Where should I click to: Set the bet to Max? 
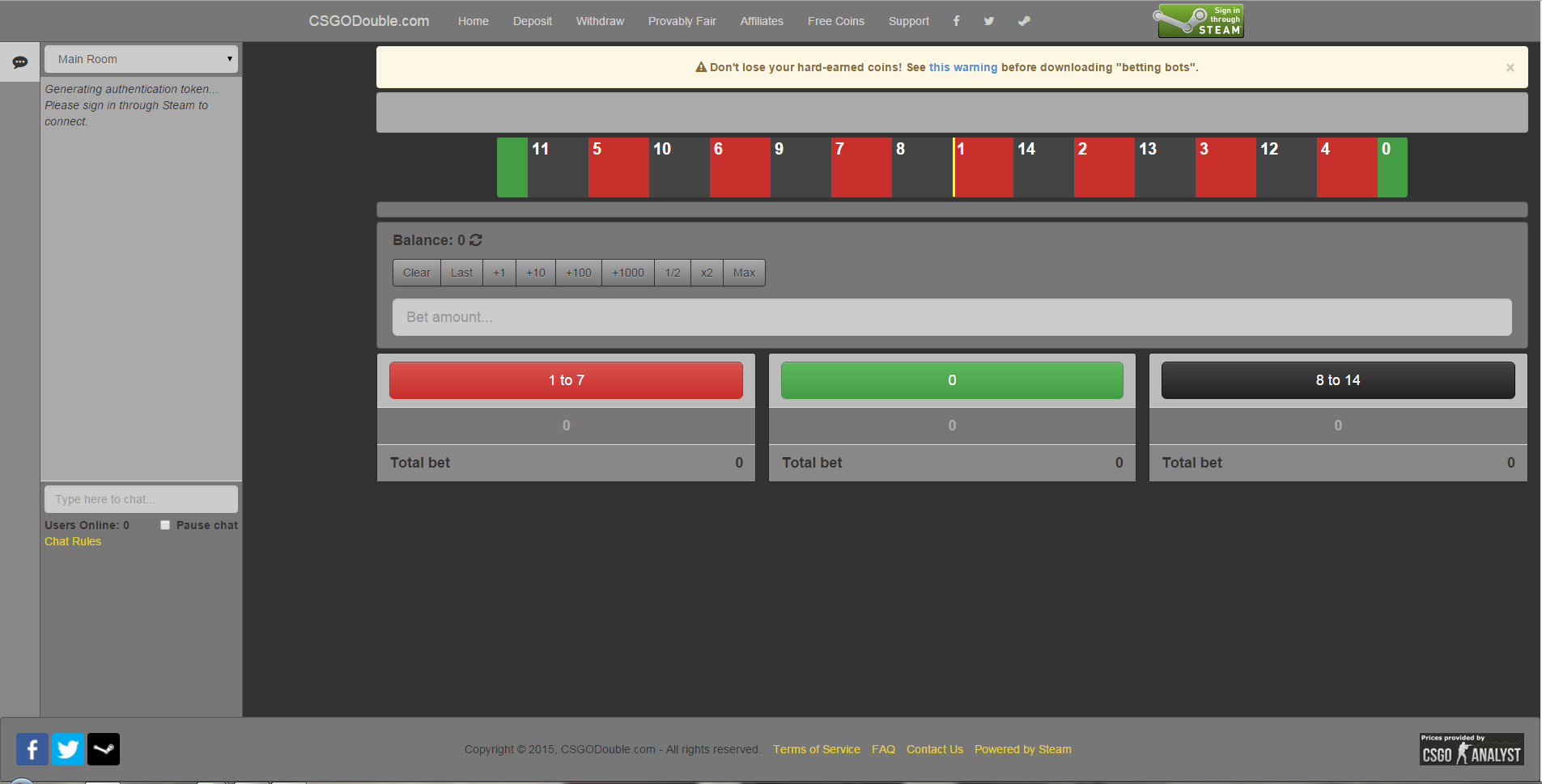tap(744, 273)
